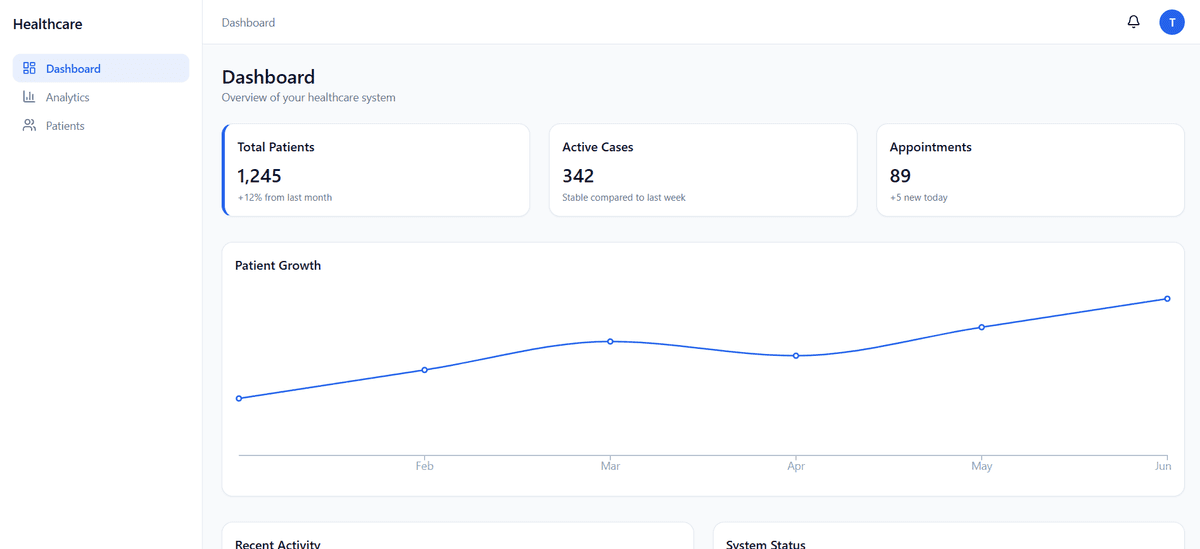Select the Active Cases card

click(x=702, y=170)
